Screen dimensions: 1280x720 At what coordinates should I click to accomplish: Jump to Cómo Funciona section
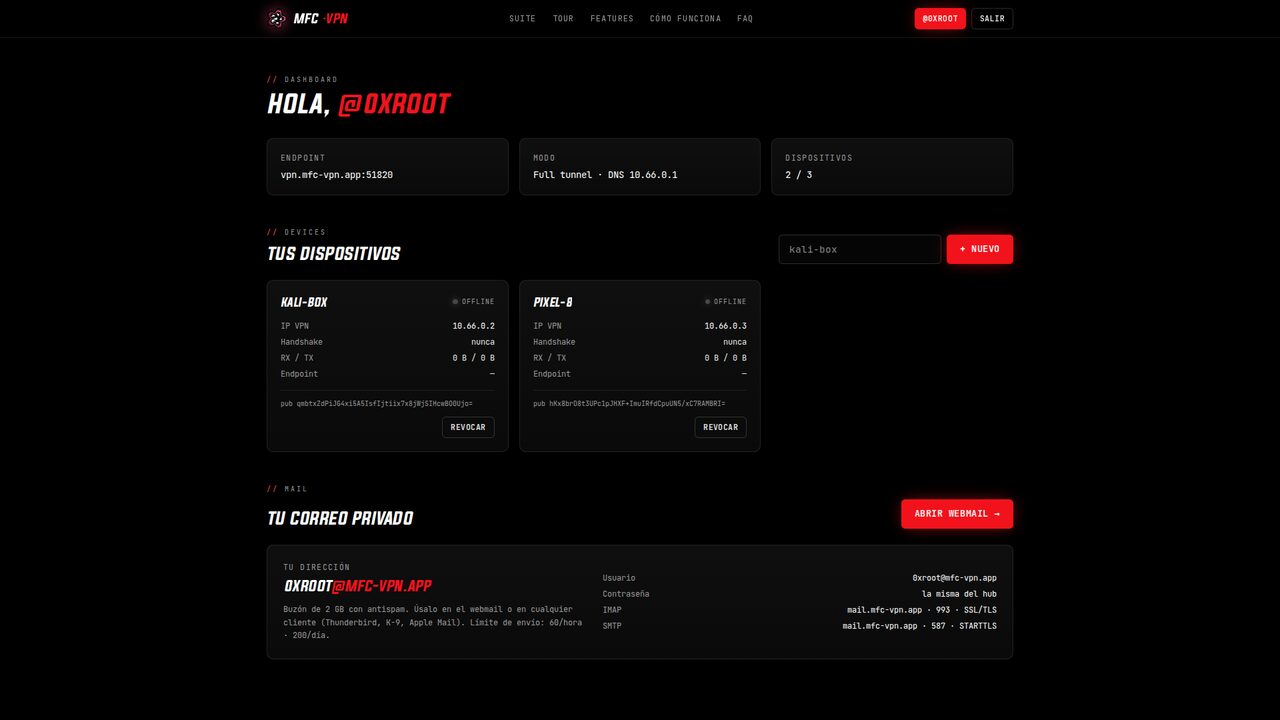[685, 19]
